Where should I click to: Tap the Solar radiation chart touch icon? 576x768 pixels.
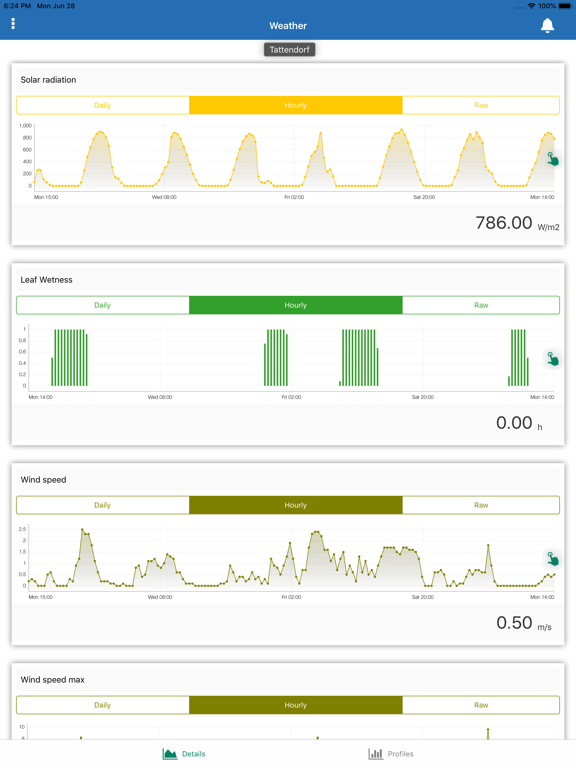pyautogui.click(x=552, y=159)
